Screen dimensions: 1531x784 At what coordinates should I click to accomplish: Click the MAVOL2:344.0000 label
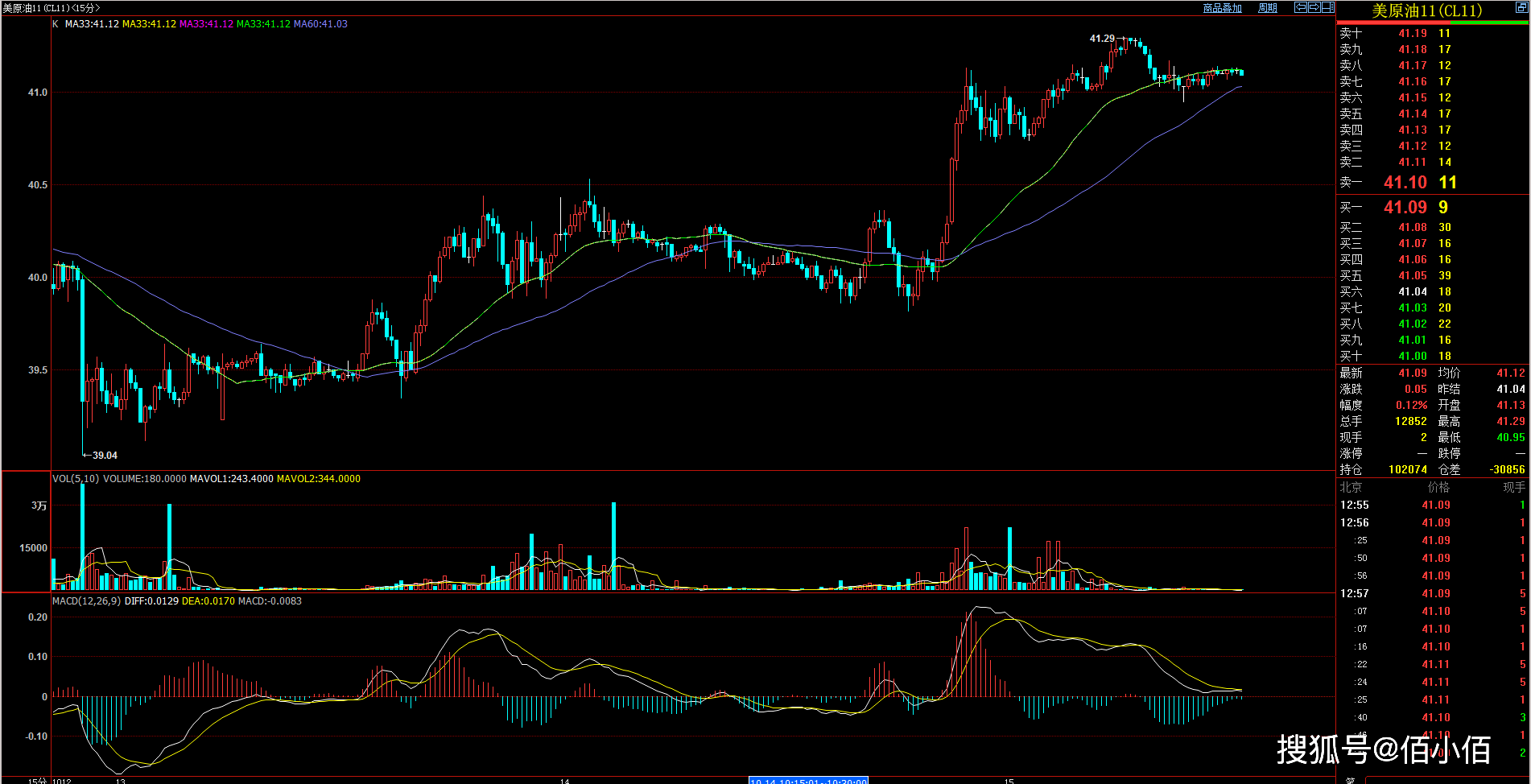pos(319,479)
